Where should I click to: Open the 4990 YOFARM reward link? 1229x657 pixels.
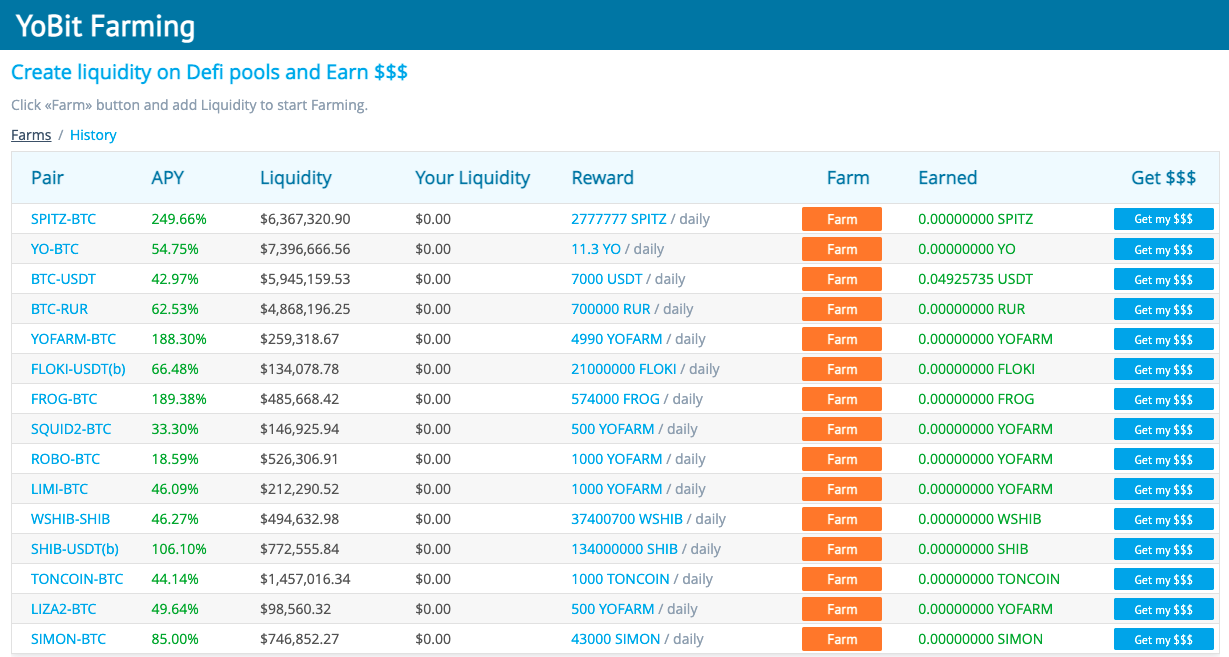617,339
